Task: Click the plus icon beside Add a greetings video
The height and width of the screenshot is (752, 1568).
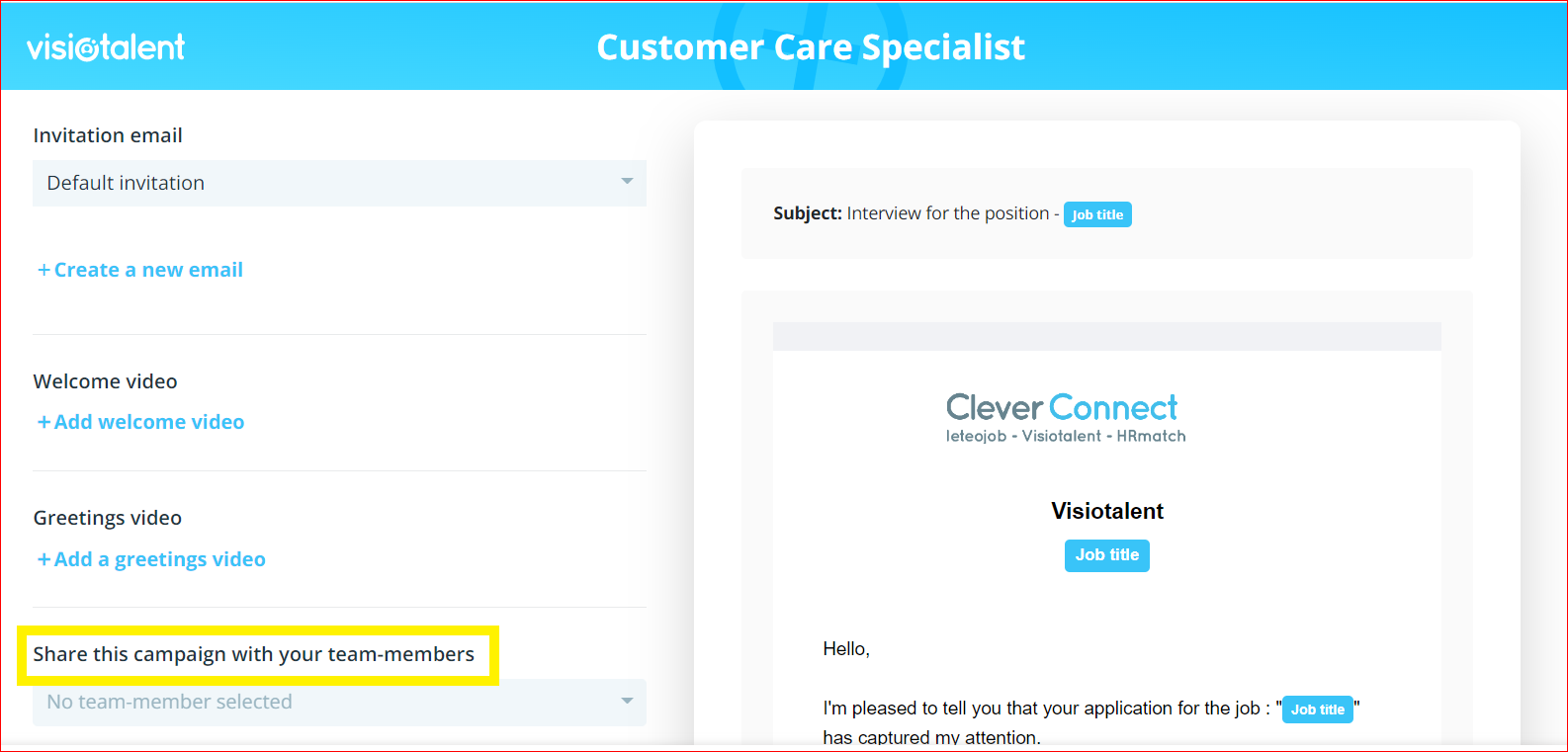Action: click(x=44, y=559)
